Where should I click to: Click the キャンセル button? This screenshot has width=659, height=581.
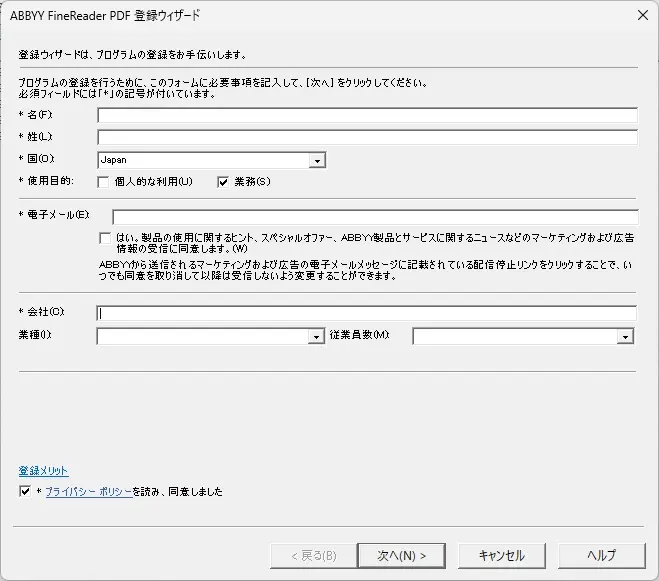tap(501, 556)
